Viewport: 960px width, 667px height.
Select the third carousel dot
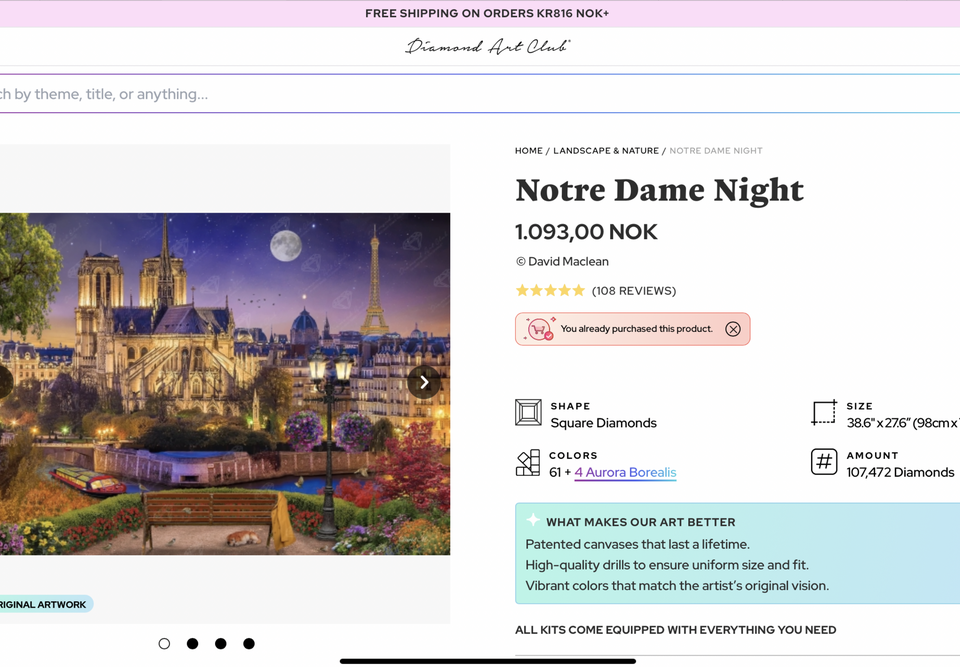[x=220, y=644]
